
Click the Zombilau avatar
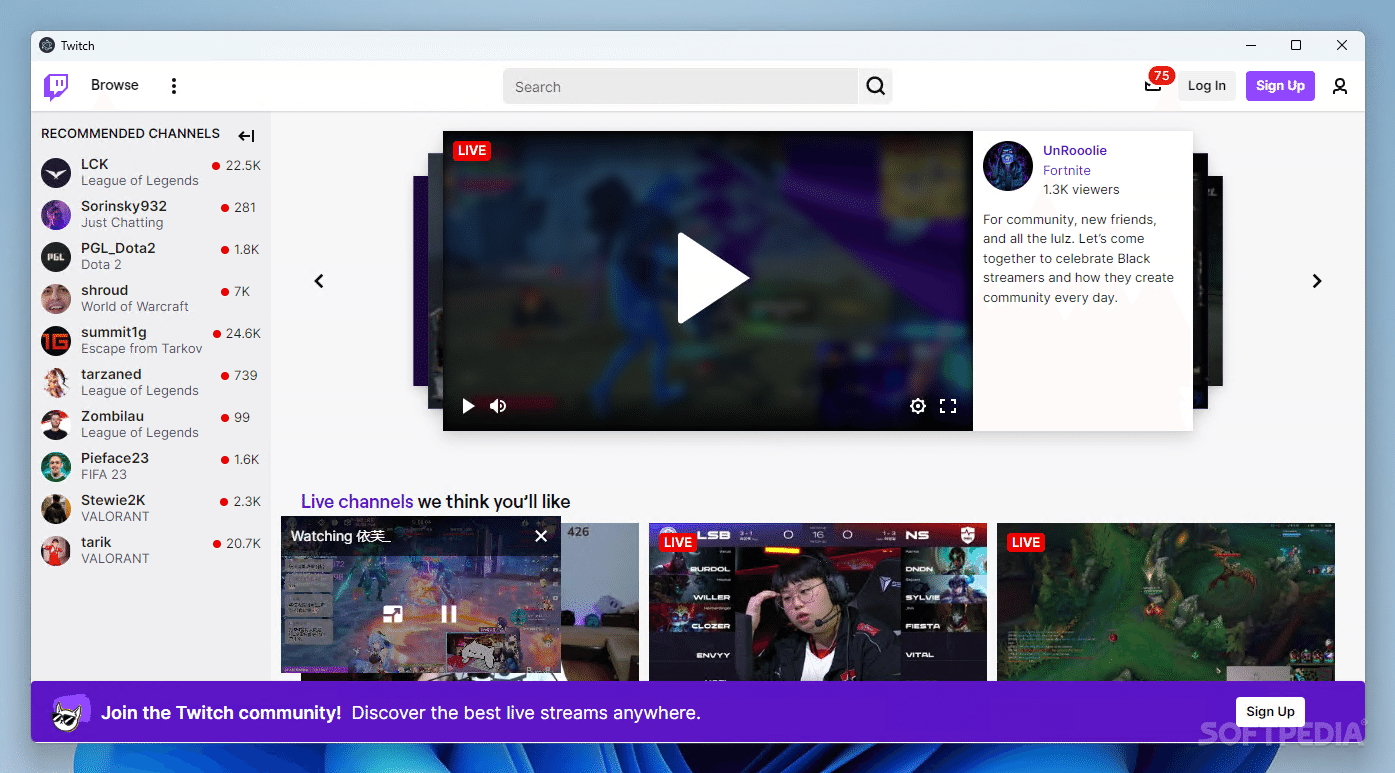pos(56,424)
